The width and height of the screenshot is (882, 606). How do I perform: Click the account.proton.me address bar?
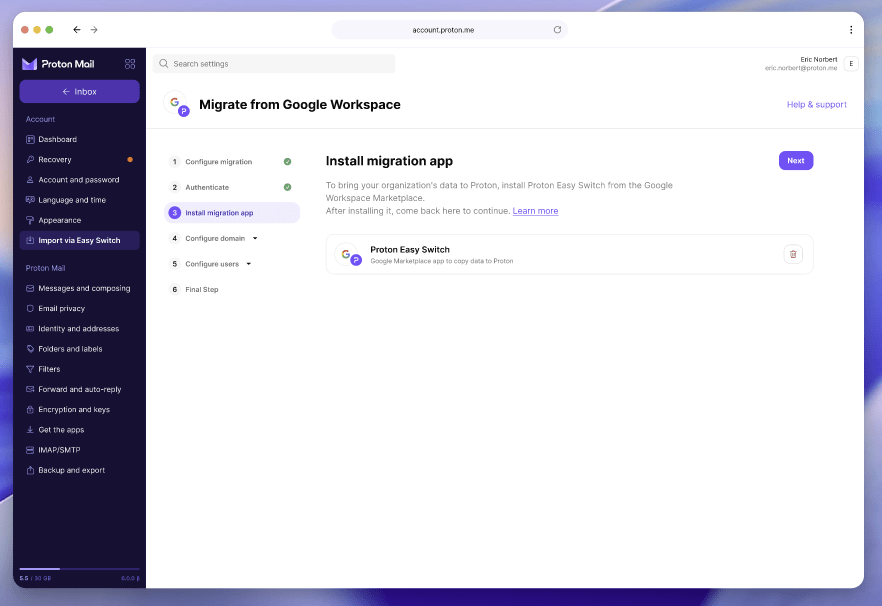[x=449, y=30]
